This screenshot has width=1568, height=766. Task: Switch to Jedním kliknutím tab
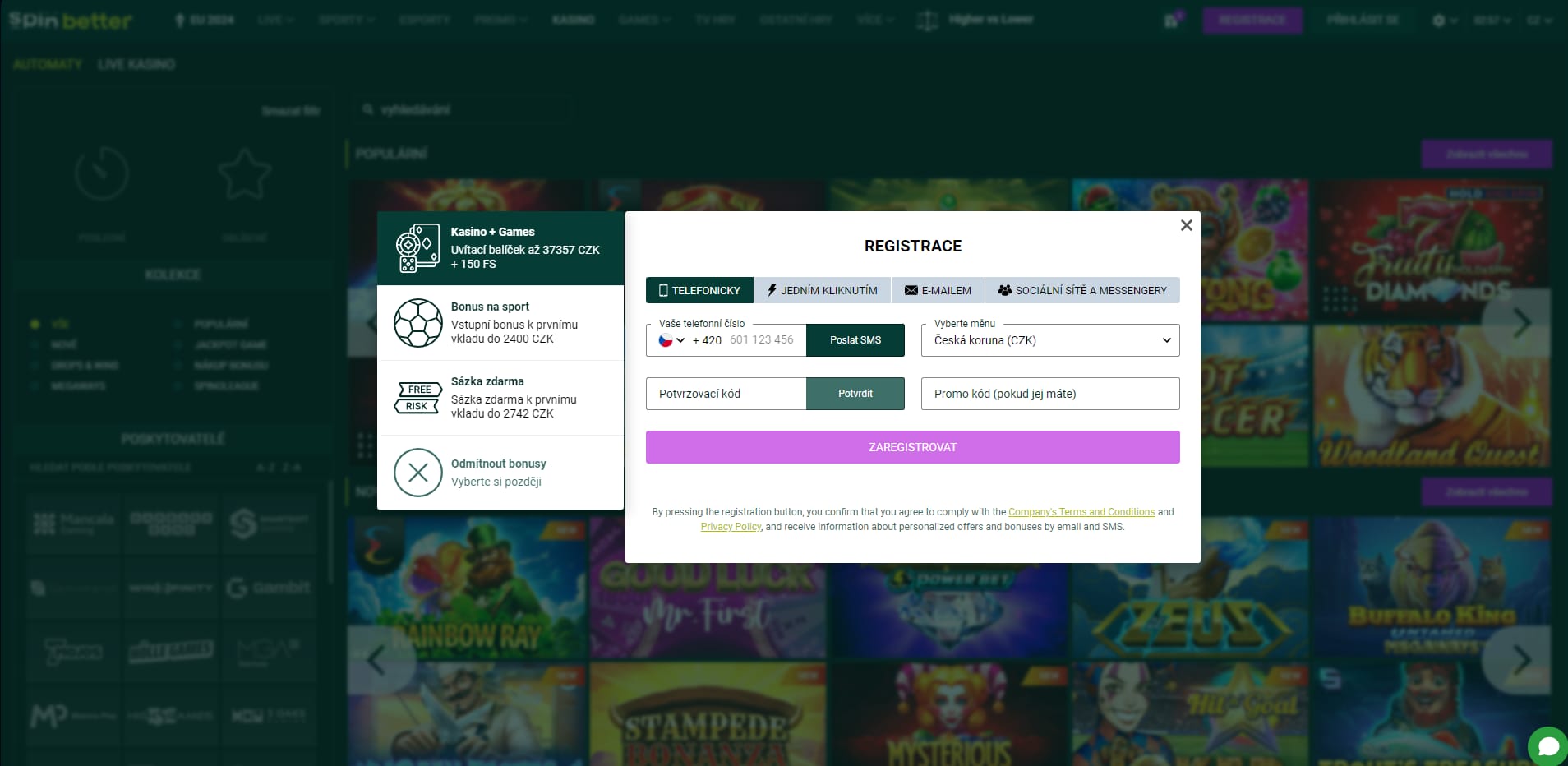pos(822,290)
